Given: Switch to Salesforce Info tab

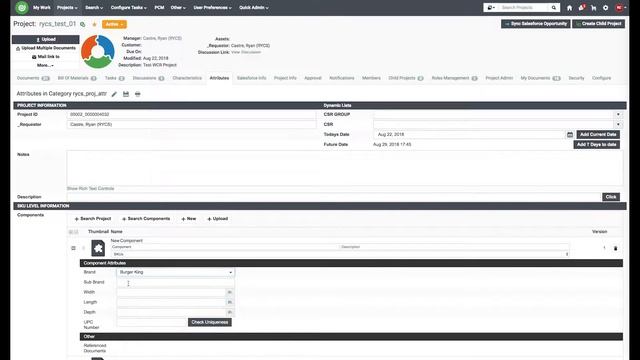Looking at the screenshot, I should coord(251,78).
